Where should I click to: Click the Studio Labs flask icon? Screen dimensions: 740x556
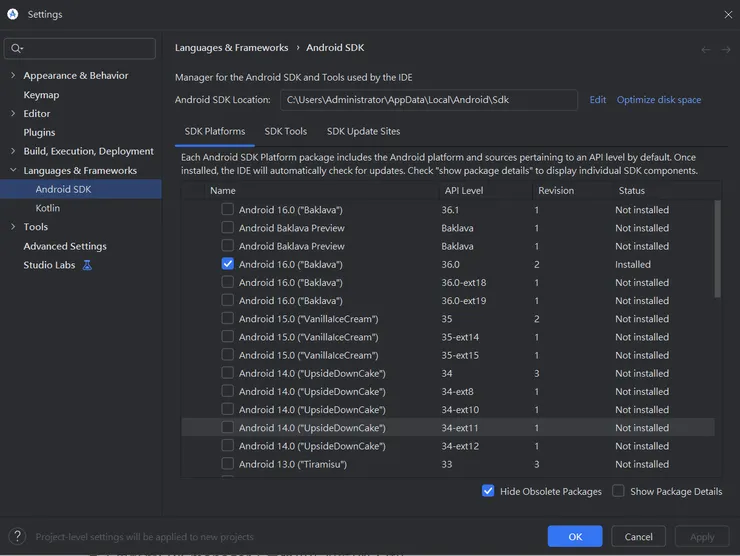point(87,265)
